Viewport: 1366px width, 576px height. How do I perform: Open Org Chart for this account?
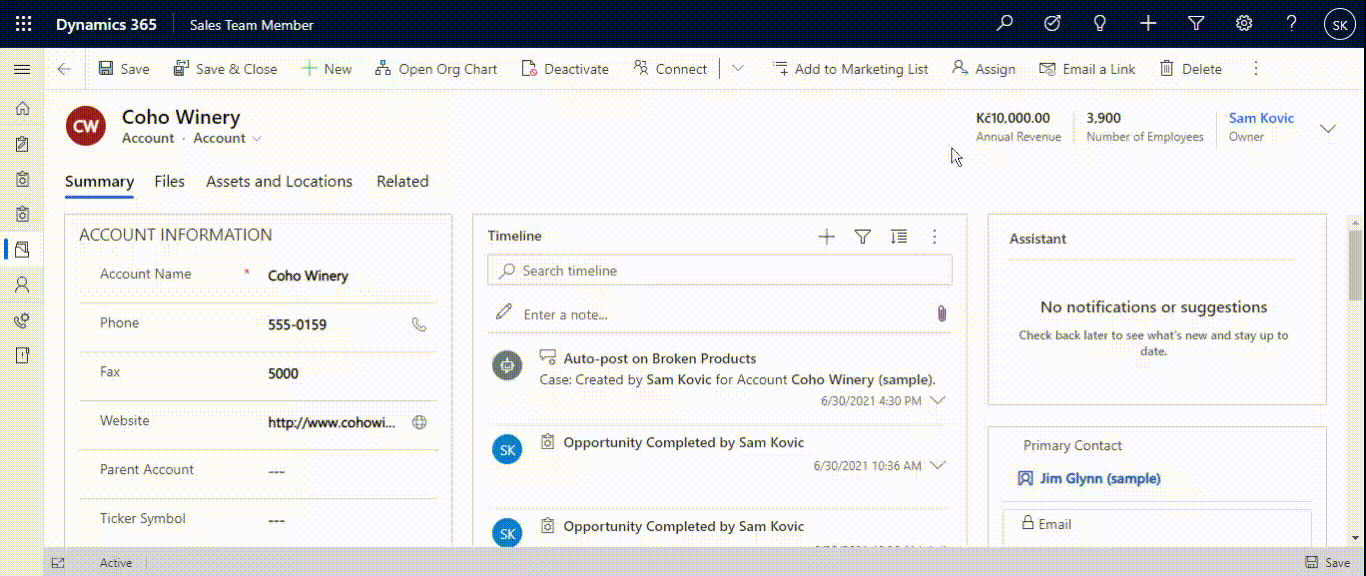pos(436,69)
